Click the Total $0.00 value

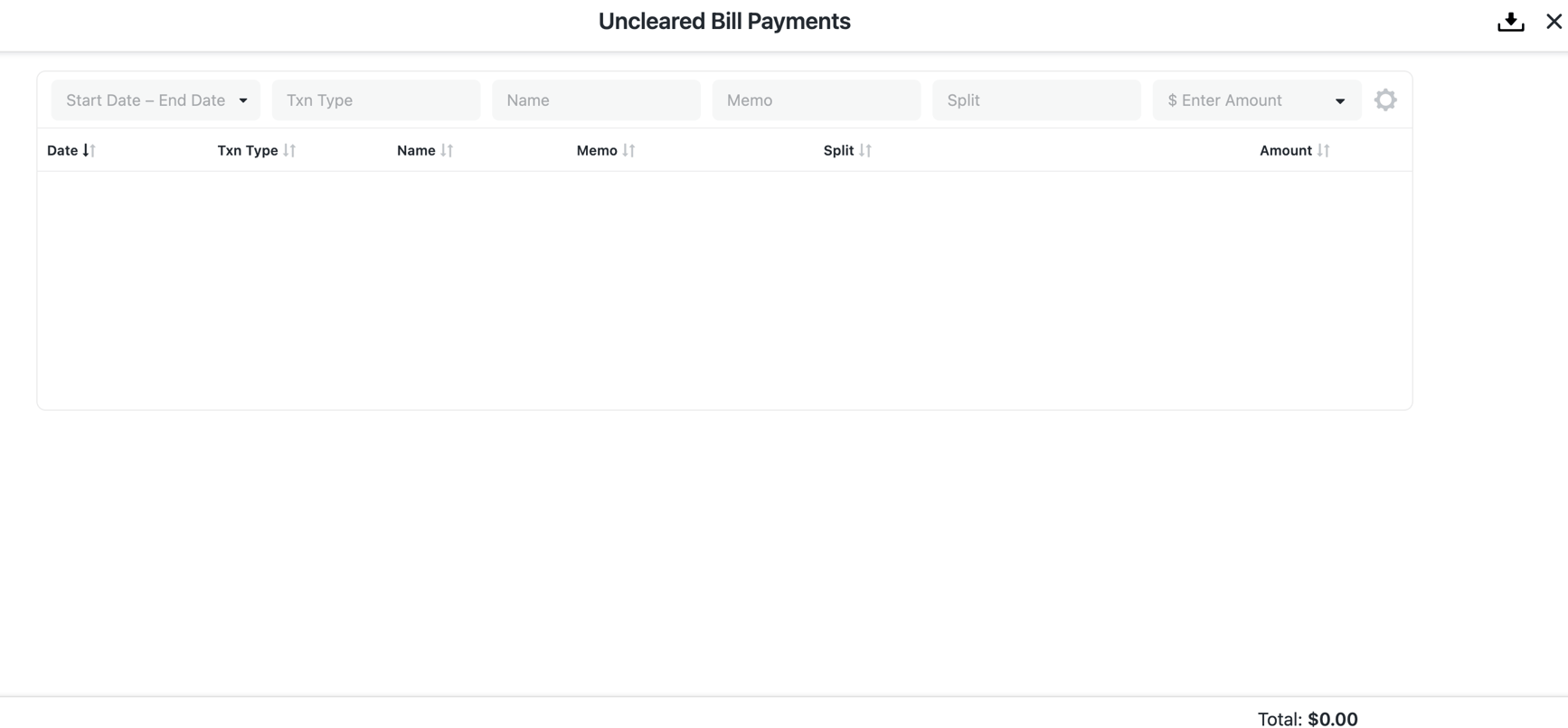coord(1332,718)
